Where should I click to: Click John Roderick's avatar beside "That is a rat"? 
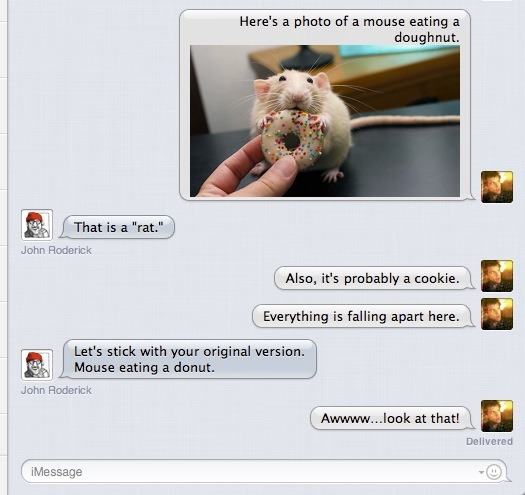[37, 225]
